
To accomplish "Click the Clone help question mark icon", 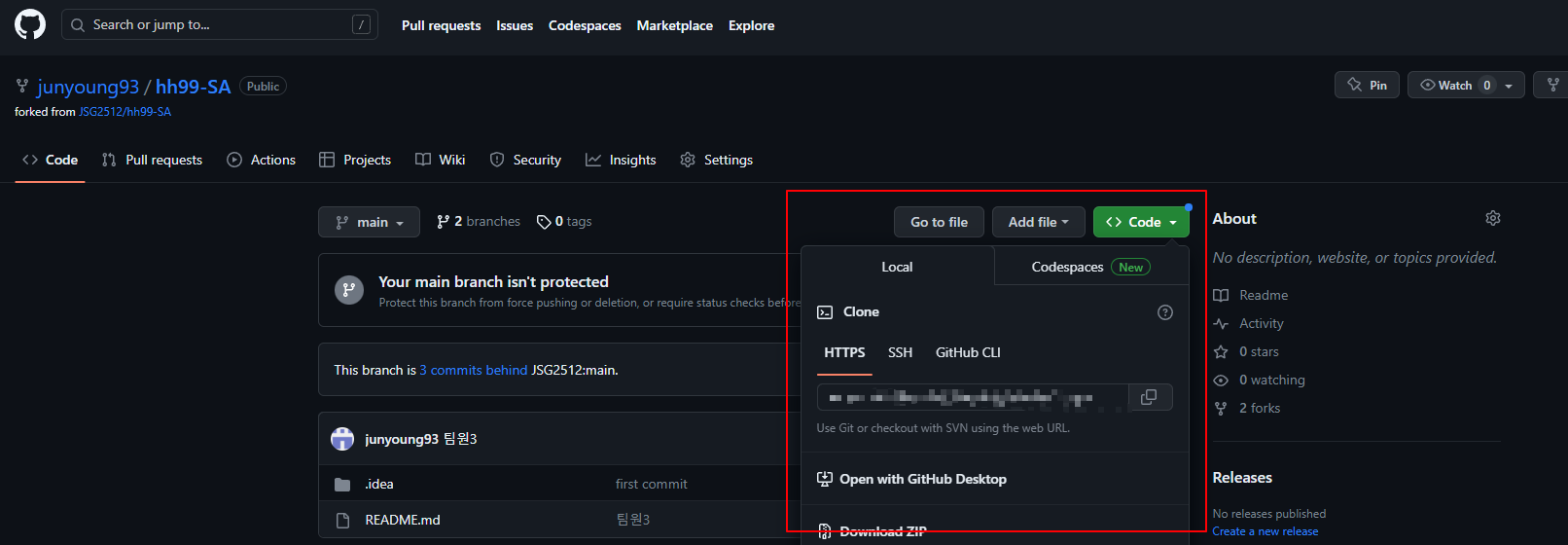I will (1165, 312).
